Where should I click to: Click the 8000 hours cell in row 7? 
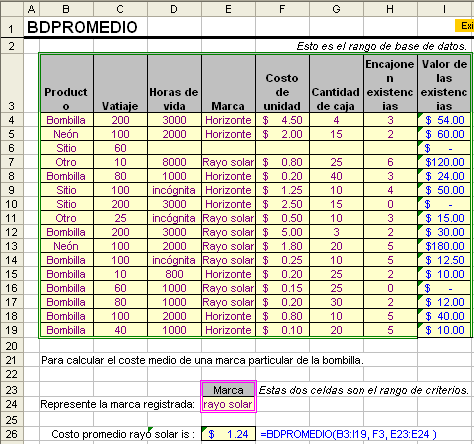[174, 162]
